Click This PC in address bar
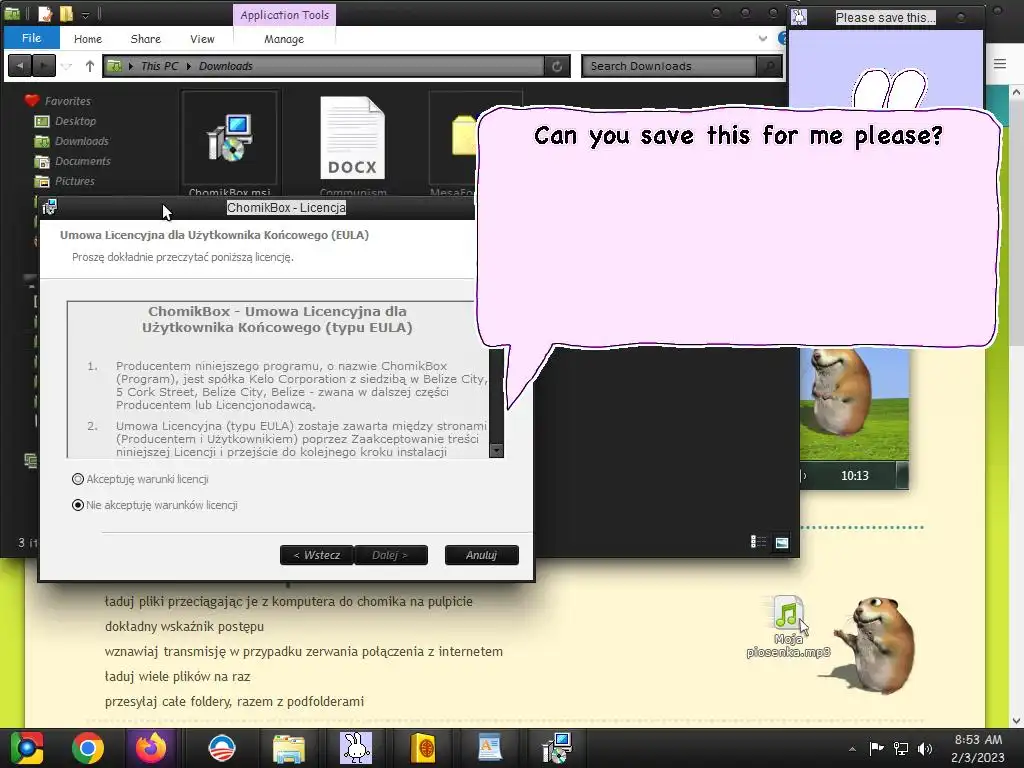 coord(159,66)
